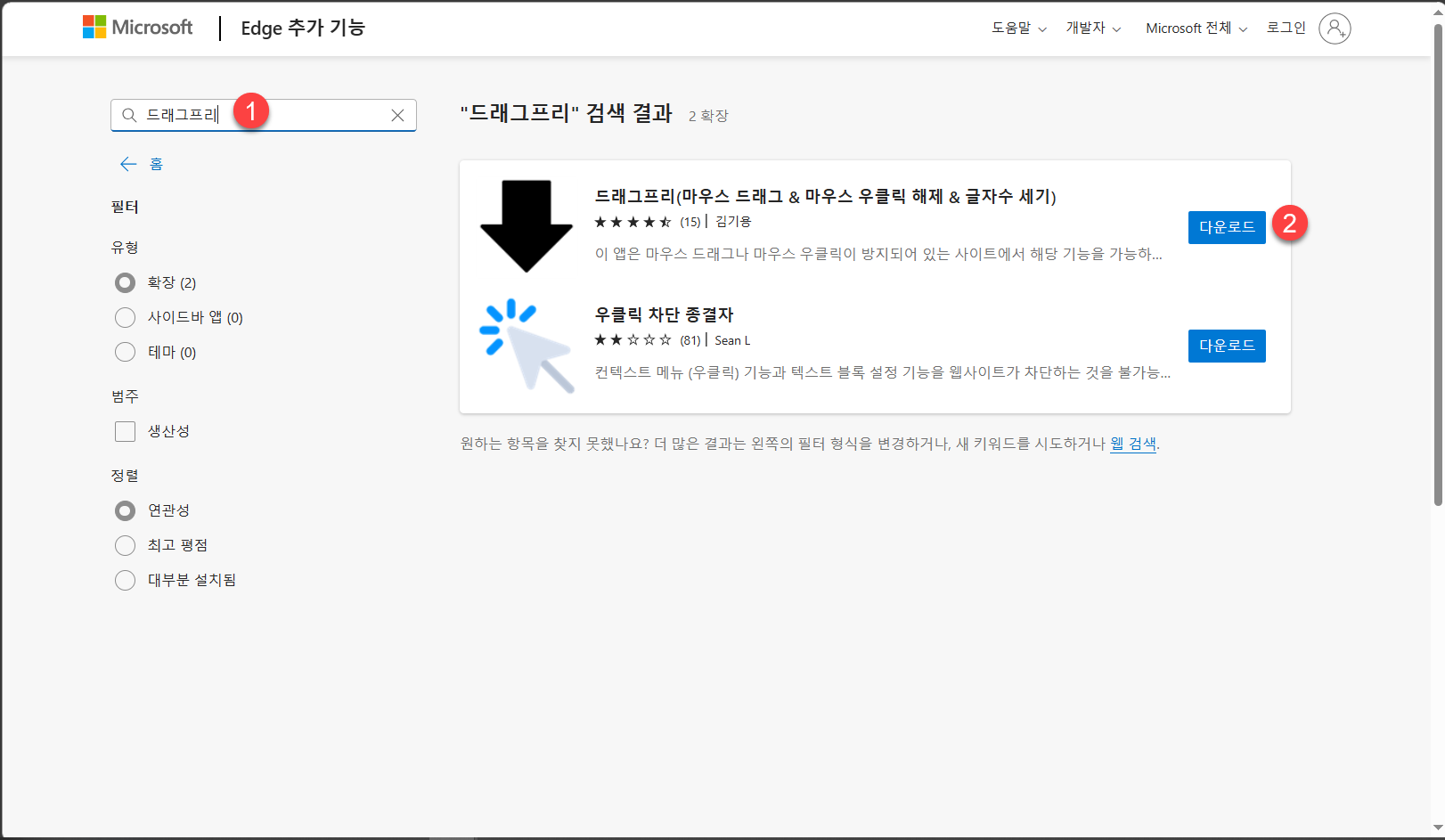Click the 드래그프리 star rating (15)
Image resolution: width=1445 pixels, height=840 pixels.
click(648, 222)
